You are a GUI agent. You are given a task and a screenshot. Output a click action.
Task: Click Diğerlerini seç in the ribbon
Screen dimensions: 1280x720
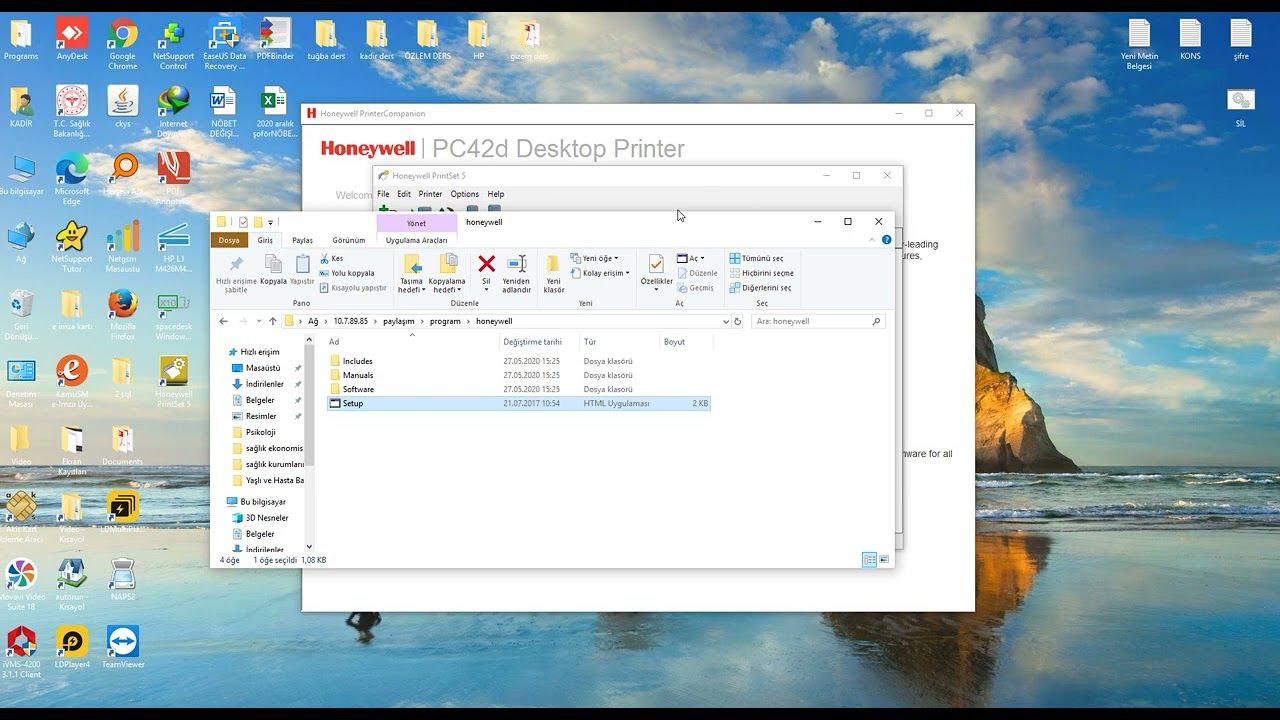click(760, 288)
